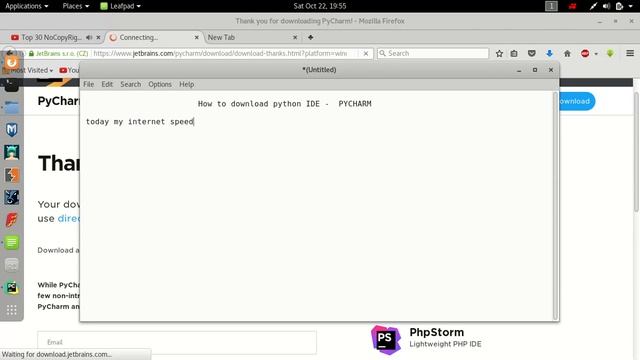Open system menu arrow in top panel
Image resolution: width=640 pixels, height=360 pixels.
(630, 6)
